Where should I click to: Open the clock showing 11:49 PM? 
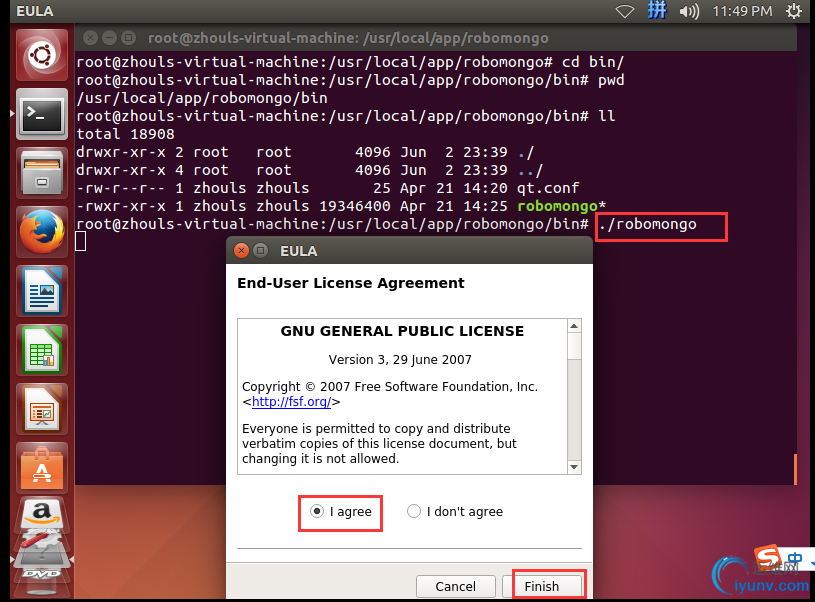pyautogui.click(x=742, y=11)
